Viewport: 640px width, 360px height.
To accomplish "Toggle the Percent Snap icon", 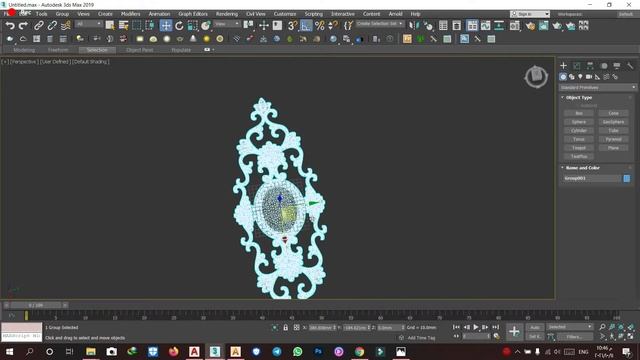I will [x=320, y=26].
